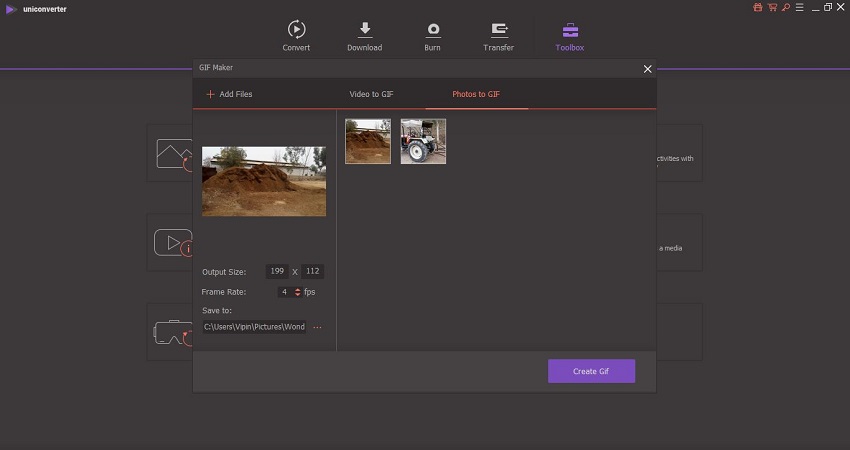The height and width of the screenshot is (450, 850).
Task: Select the Photos to GIF tab
Action: coord(476,94)
